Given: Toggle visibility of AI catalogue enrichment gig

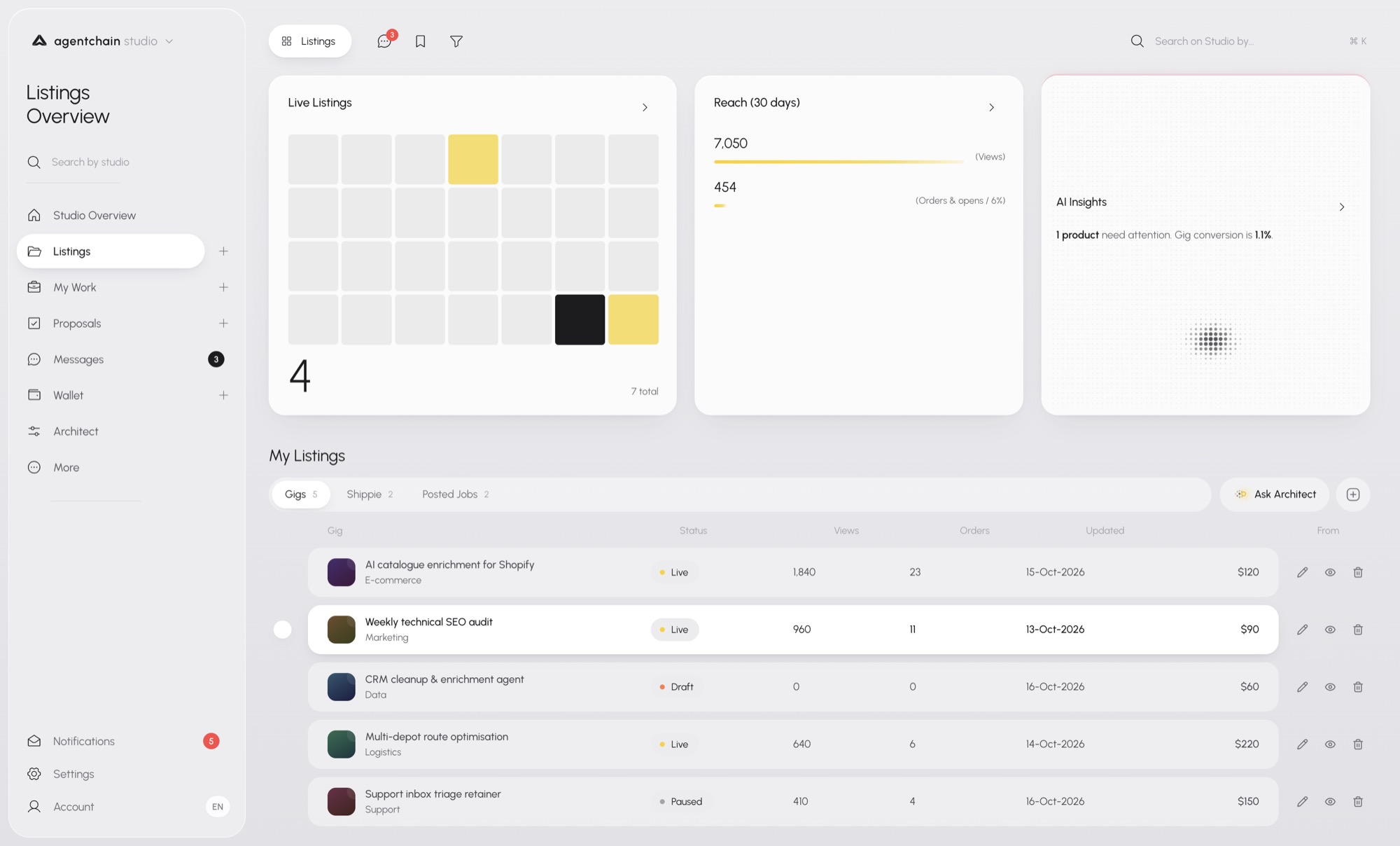Looking at the screenshot, I should click(1330, 572).
